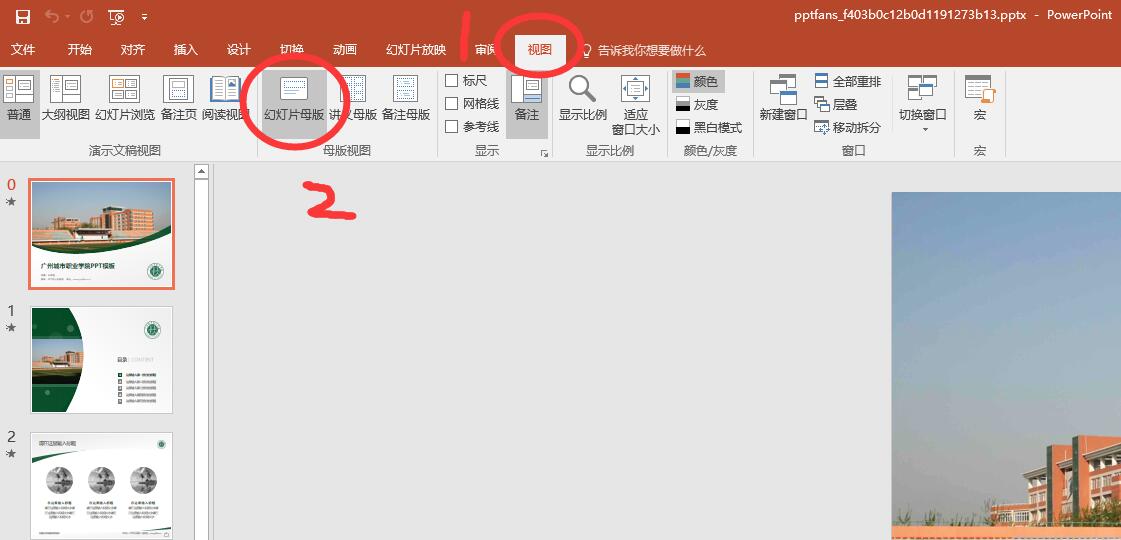This screenshot has width=1121, height=540.
Task: Click the Save icon in title bar
Action: tap(22, 16)
